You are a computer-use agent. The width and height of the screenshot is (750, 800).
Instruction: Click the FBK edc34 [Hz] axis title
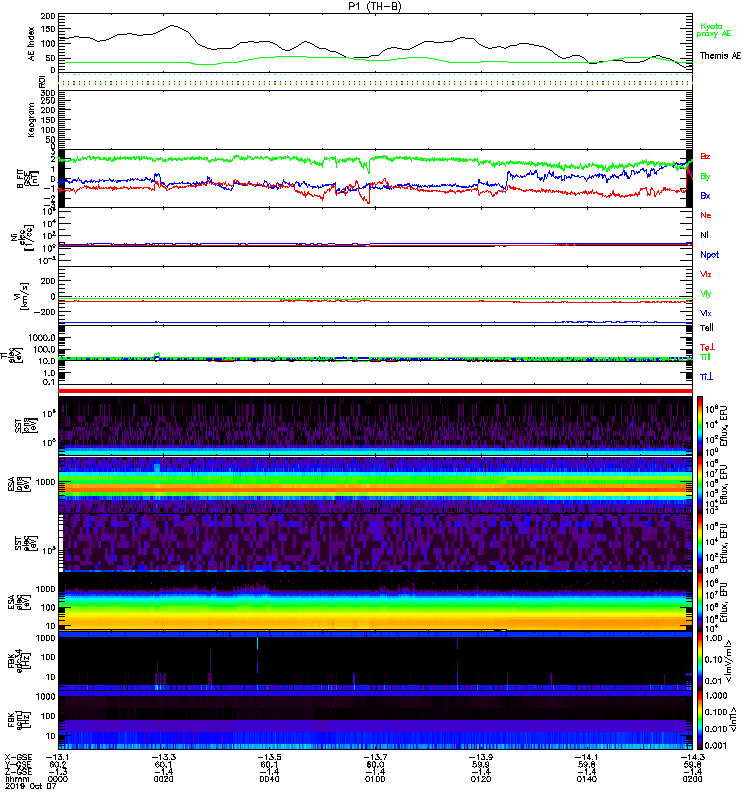(x=17, y=659)
